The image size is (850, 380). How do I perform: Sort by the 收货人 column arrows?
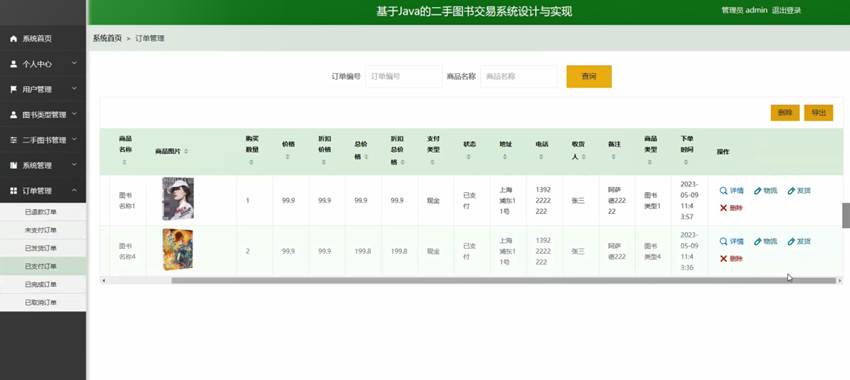[584, 157]
